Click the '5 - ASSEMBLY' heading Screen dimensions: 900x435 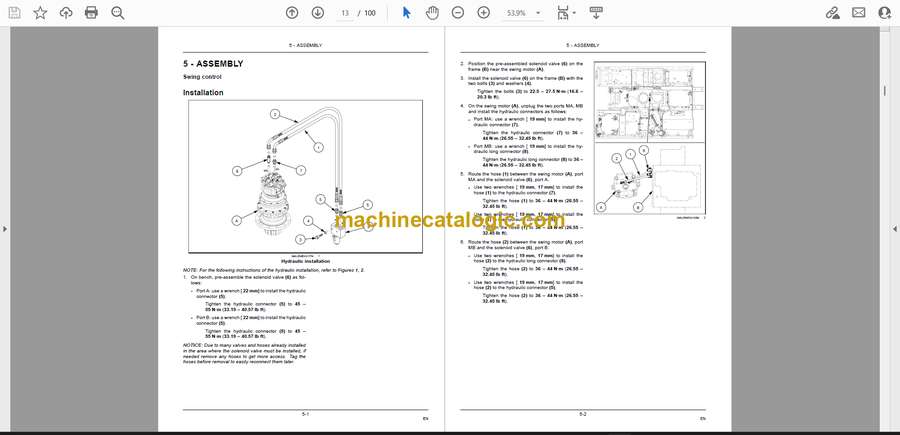pos(212,64)
